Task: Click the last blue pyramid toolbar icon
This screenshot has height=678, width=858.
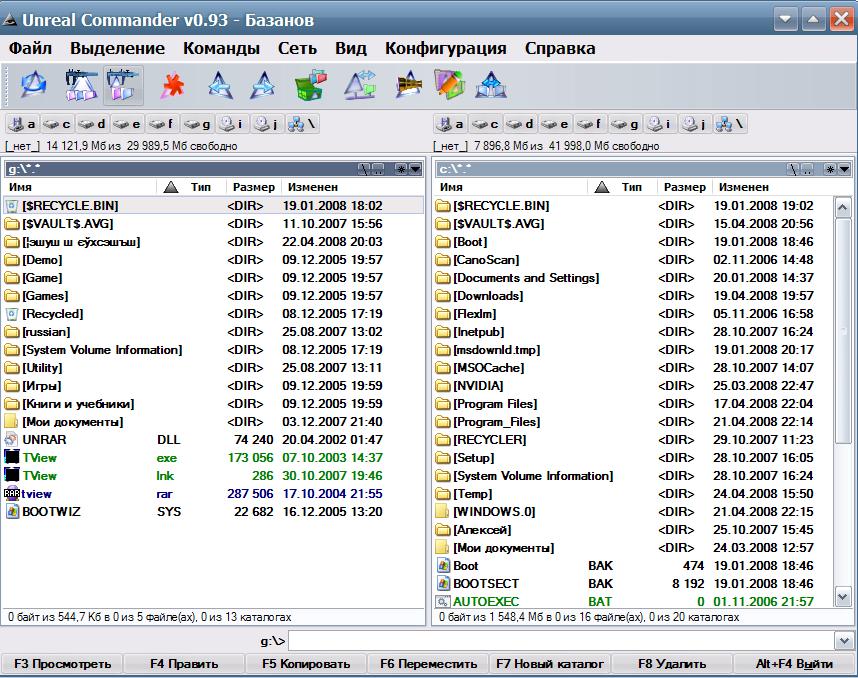Action: tap(491, 85)
